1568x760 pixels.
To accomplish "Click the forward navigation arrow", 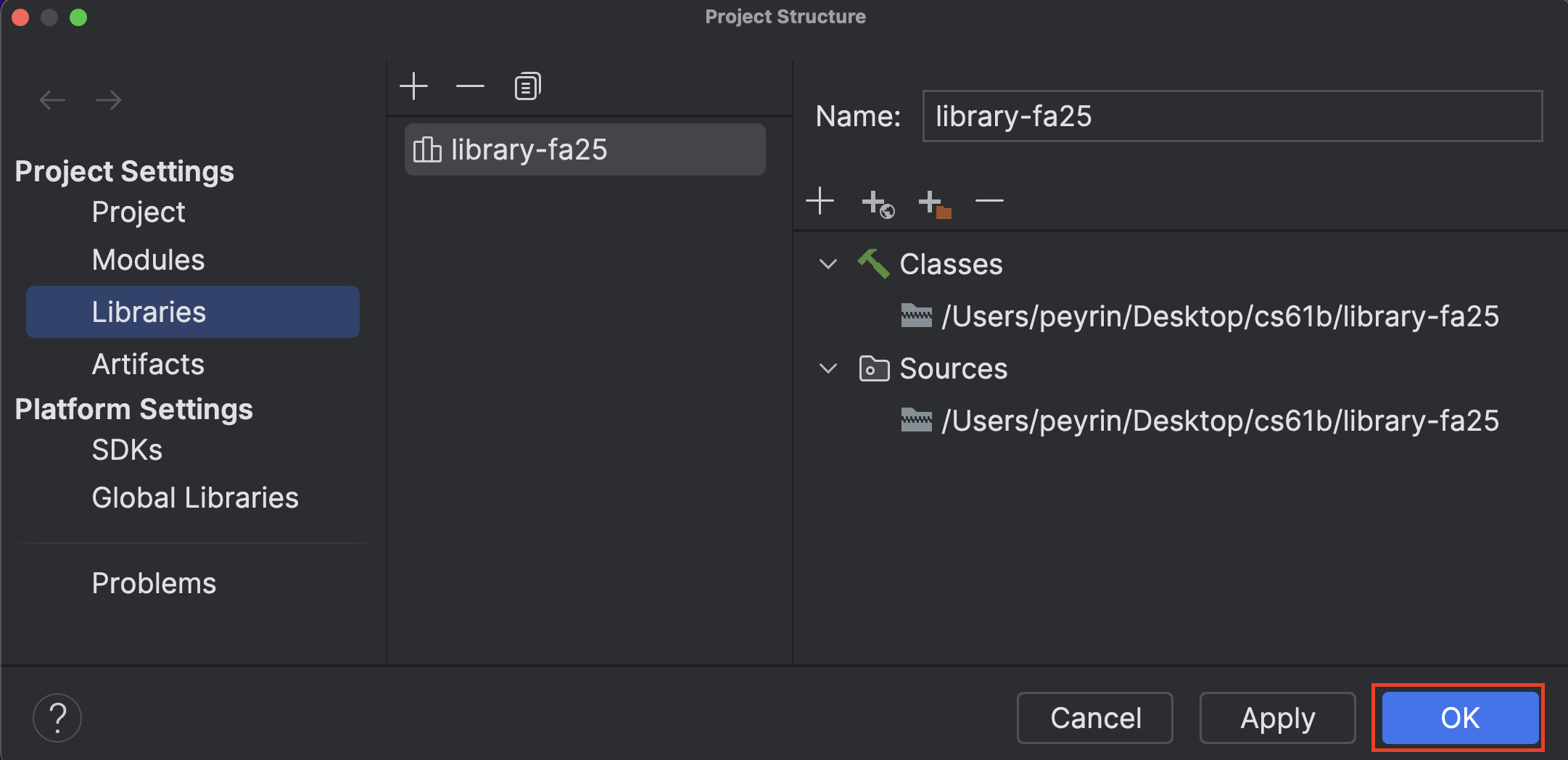I will pyautogui.click(x=109, y=99).
